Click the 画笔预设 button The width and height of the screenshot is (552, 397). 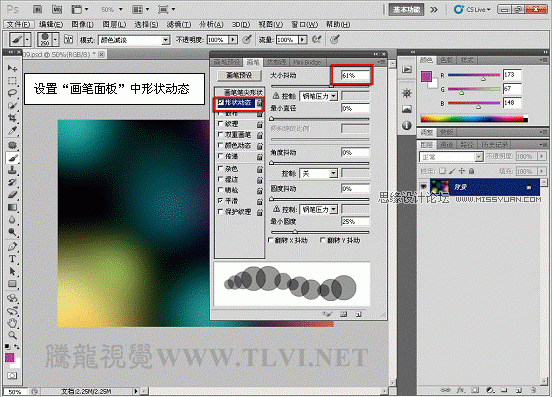(x=239, y=75)
